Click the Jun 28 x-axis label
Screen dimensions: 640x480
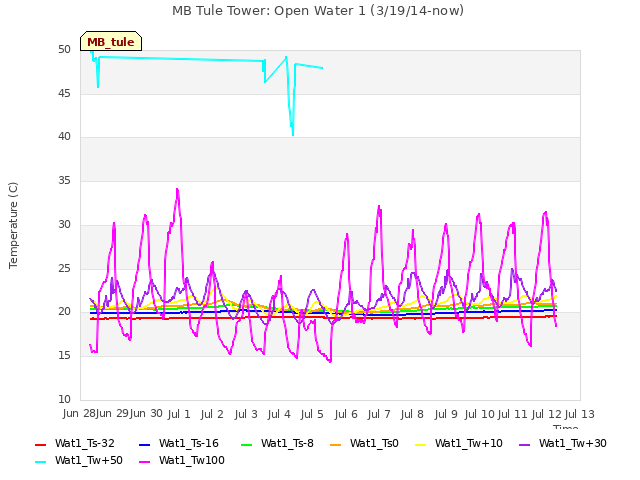pyautogui.click(x=79, y=414)
